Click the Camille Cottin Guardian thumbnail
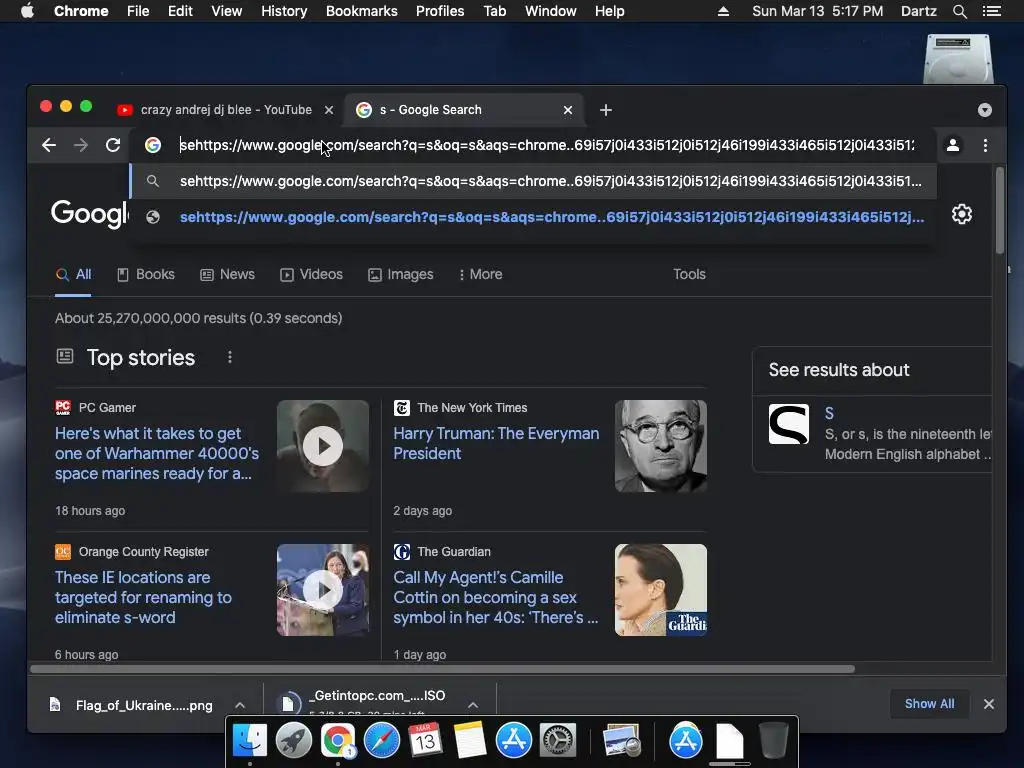 (661, 590)
